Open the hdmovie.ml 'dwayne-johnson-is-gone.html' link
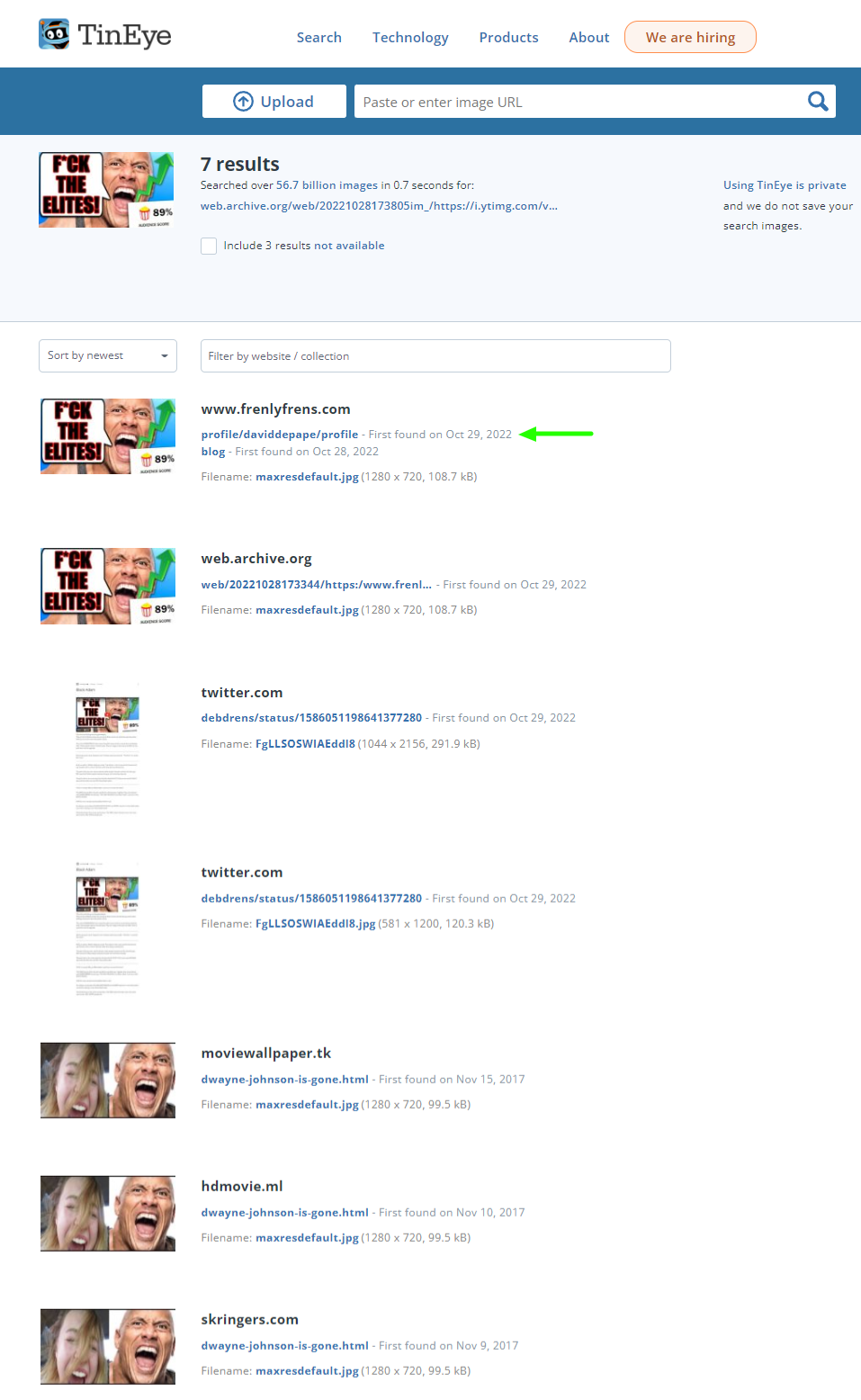The height and width of the screenshot is (1400, 861). (x=285, y=1213)
